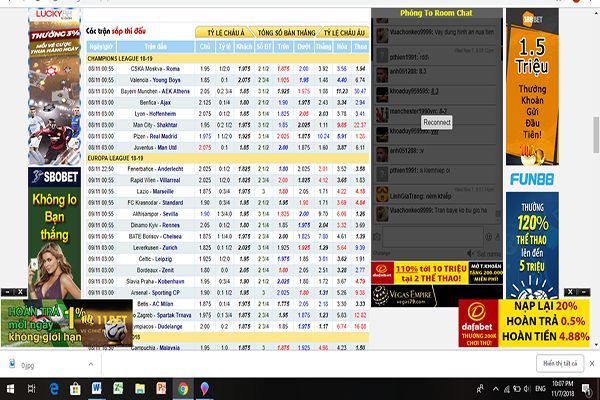This screenshot has width=600, height=400.
Task: Click the SBOBET Không lo Bạn thắng ad
Action: tap(54, 233)
